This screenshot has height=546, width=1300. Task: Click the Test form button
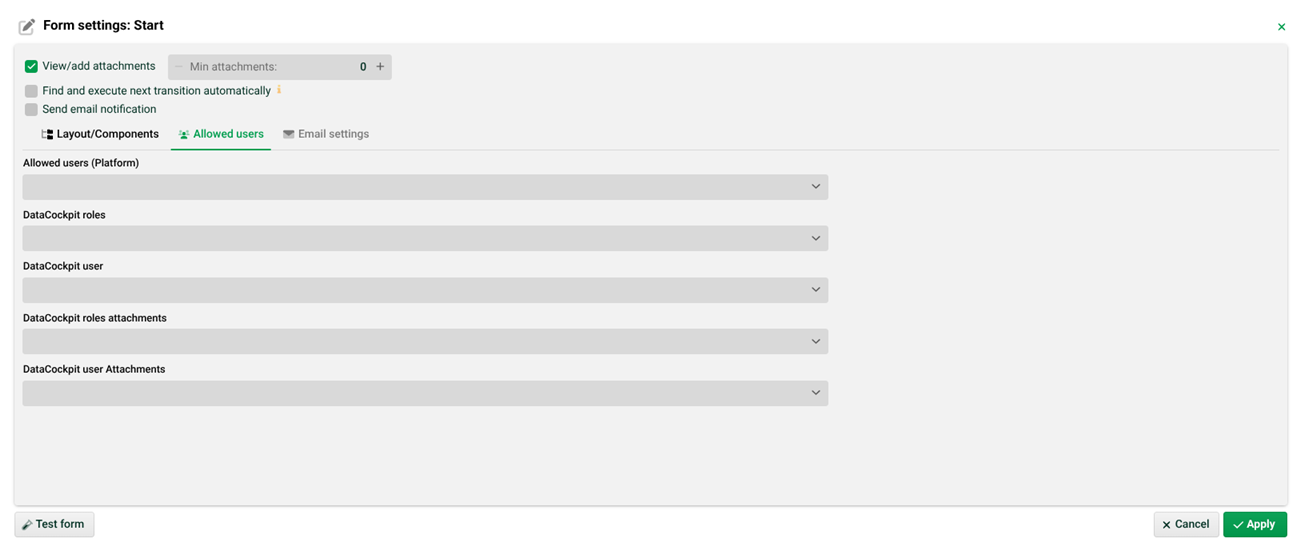pos(54,524)
